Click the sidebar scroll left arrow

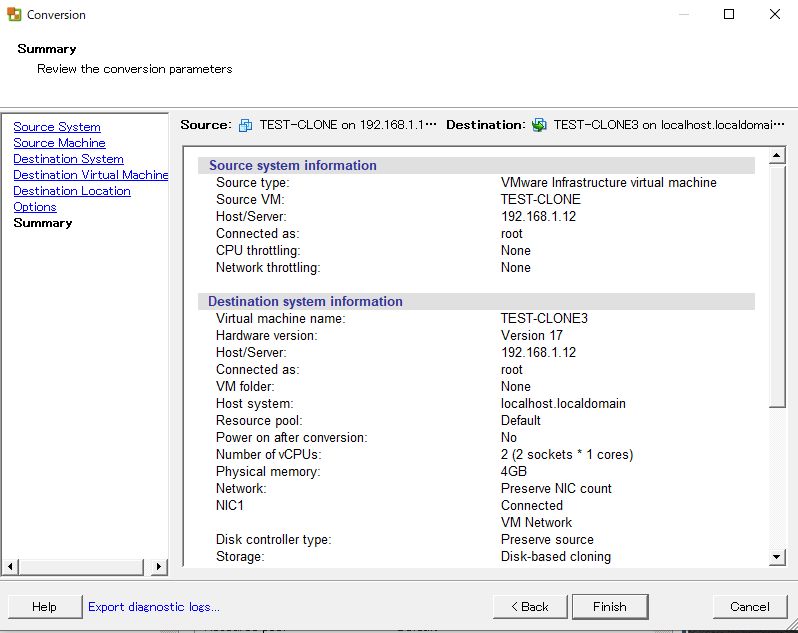(x=10, y=566)
